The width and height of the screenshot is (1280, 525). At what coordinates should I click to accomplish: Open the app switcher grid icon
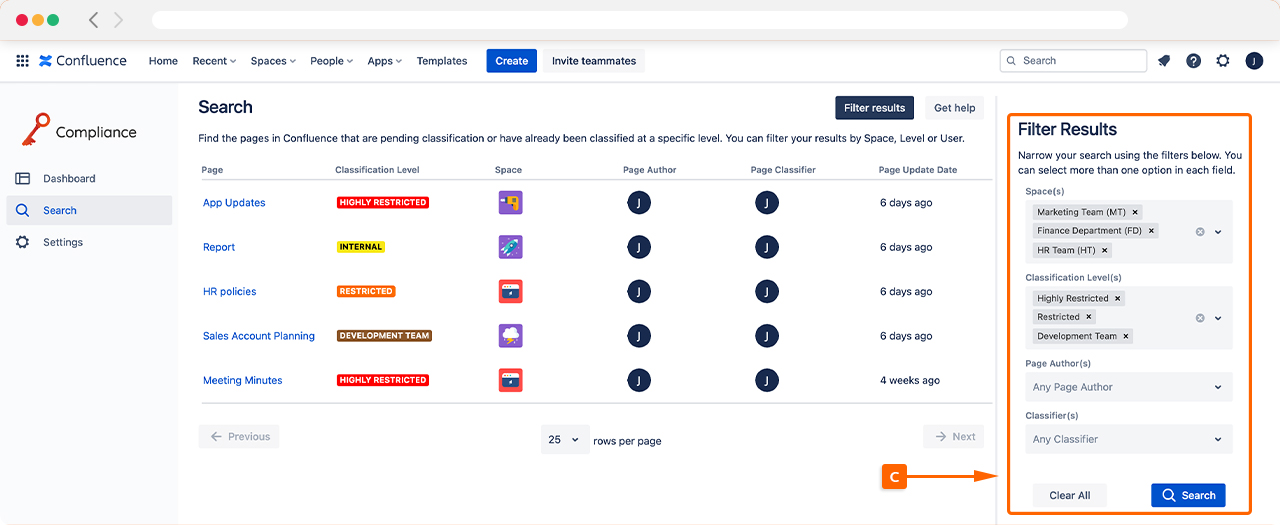(22, 61)
